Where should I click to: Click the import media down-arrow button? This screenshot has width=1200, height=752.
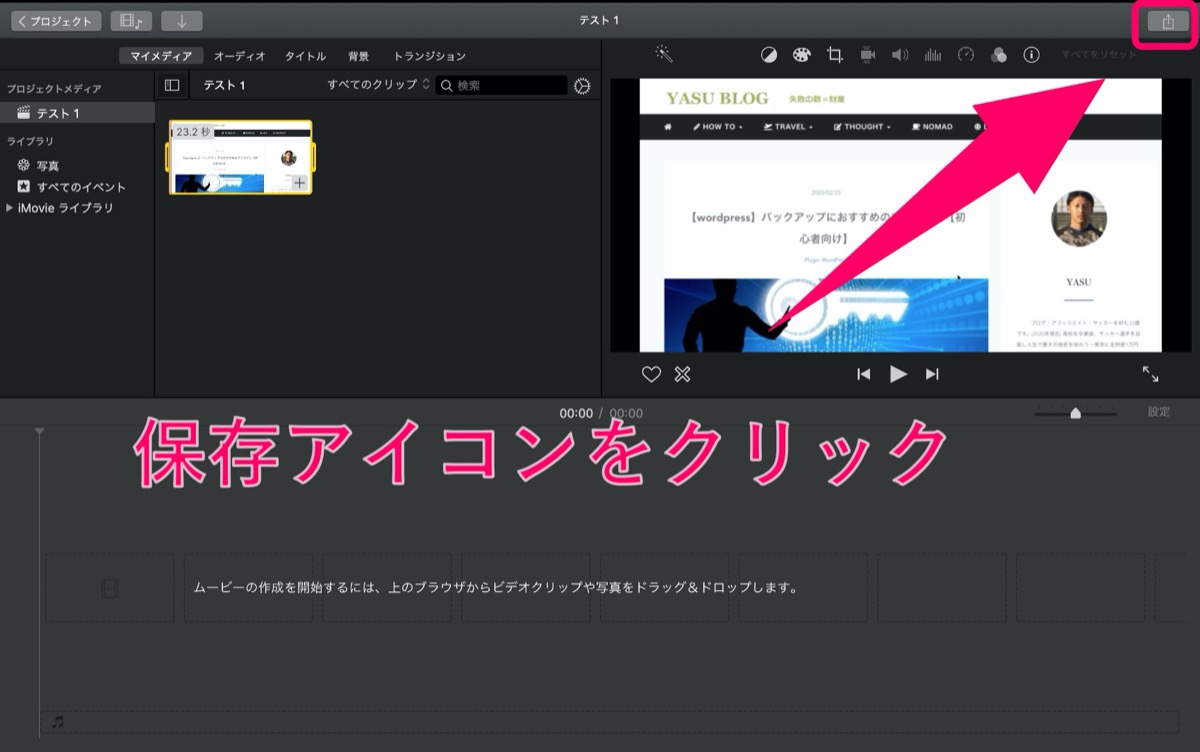point(181,21)
